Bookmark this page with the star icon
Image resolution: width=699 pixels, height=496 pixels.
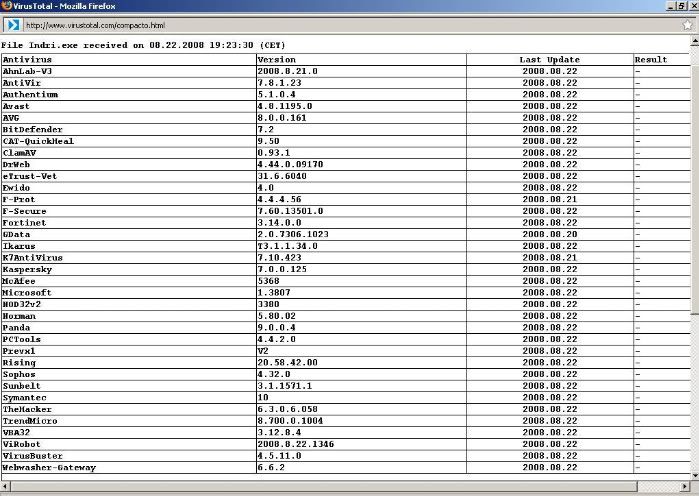pos(687,25)
